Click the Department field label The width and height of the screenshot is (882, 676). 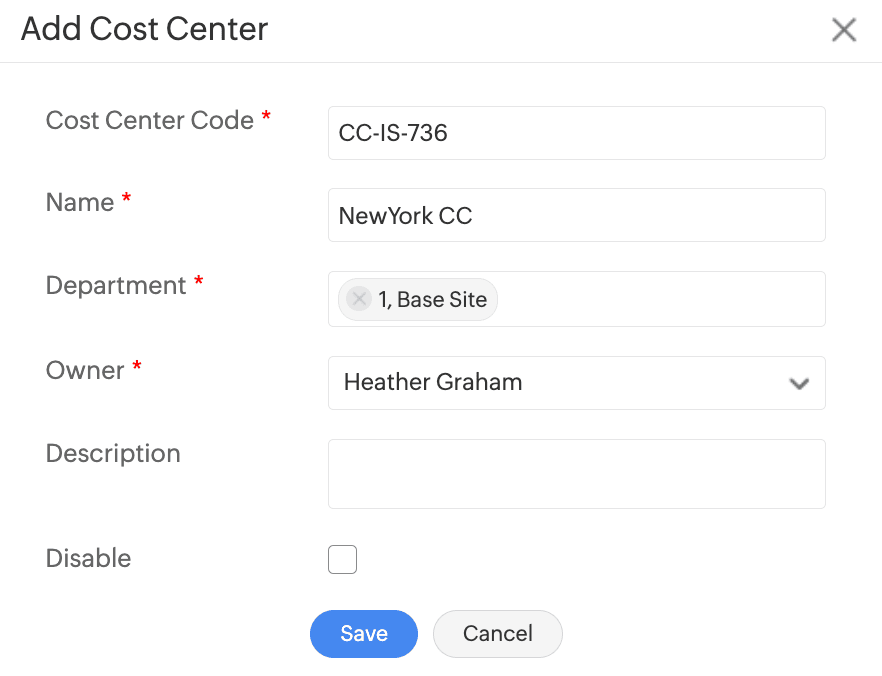[x=116, y=286]
